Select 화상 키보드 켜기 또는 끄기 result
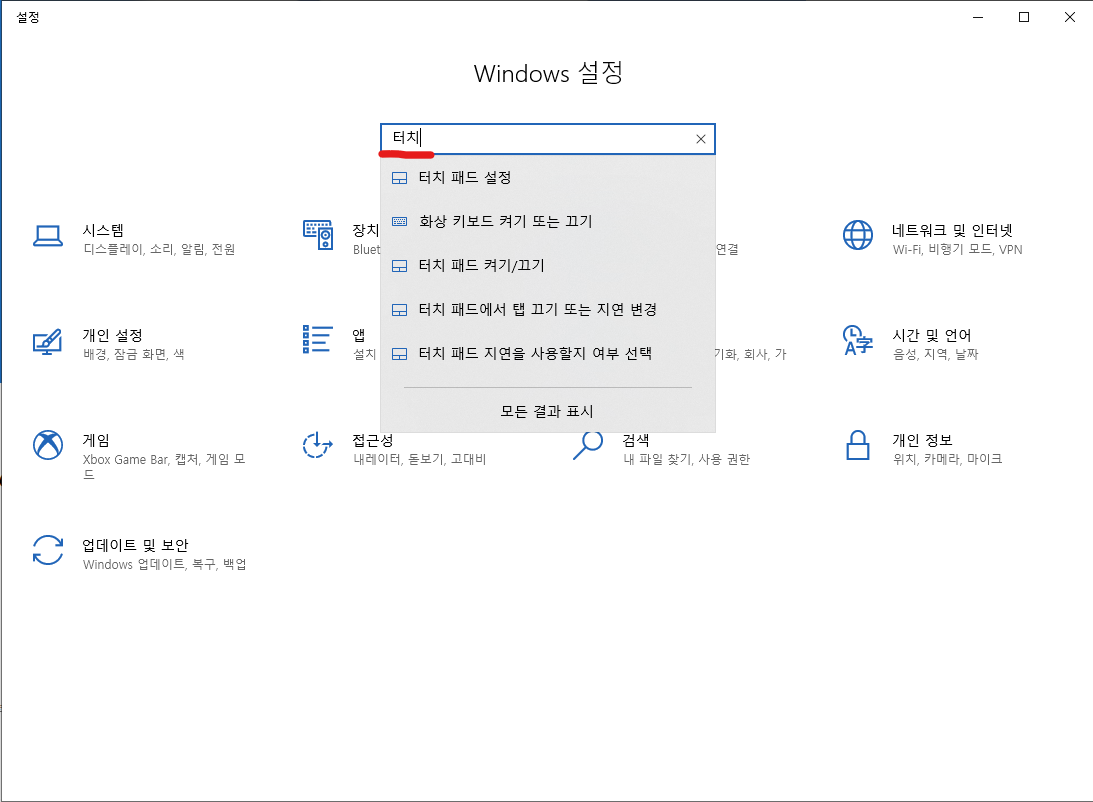The height and width of the screenshot is (802, 1093). tap(548, 222)
